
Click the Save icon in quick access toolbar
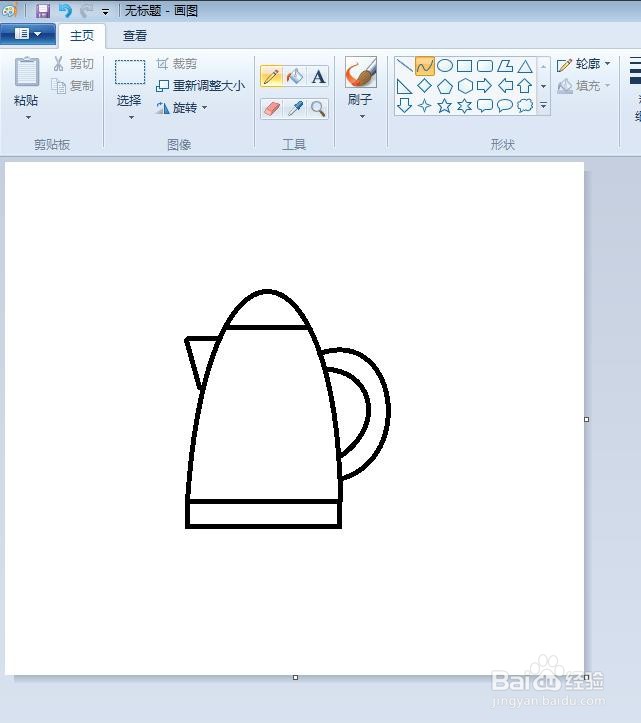43,10
